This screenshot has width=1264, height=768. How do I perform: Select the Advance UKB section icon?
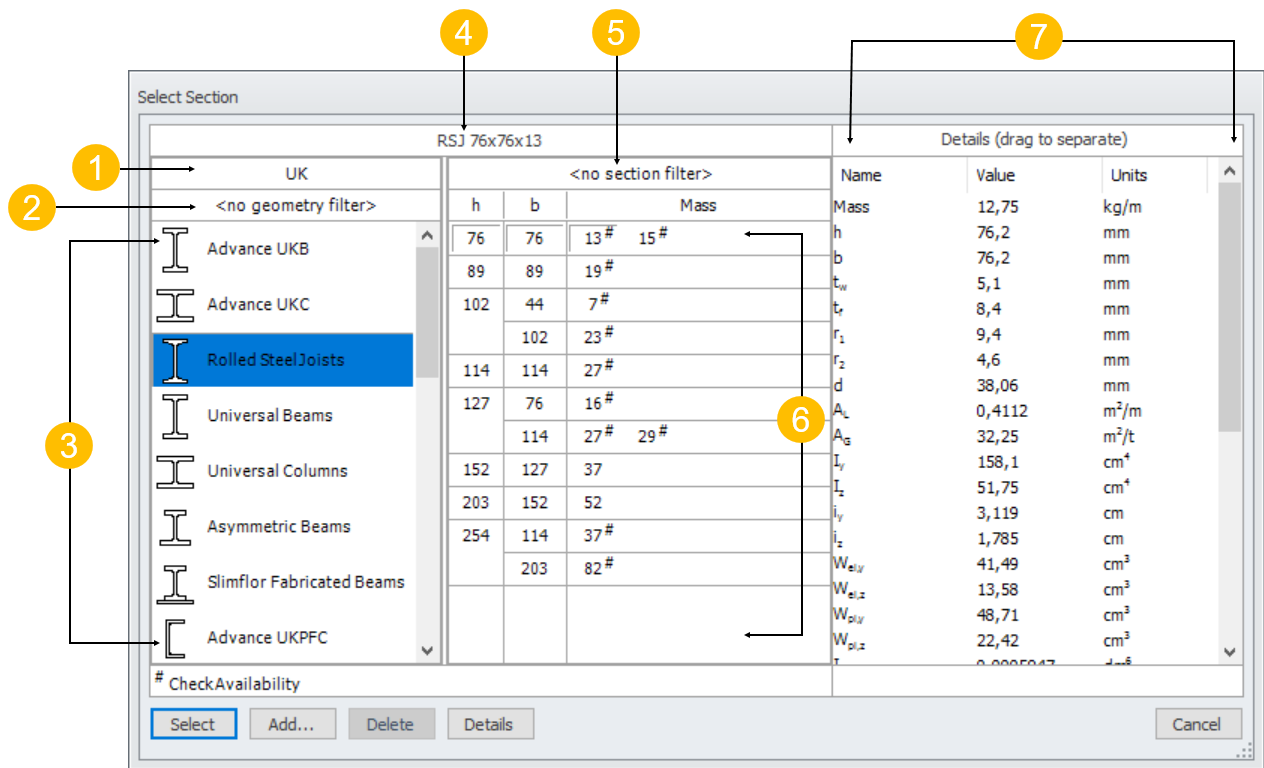point(175,248)
